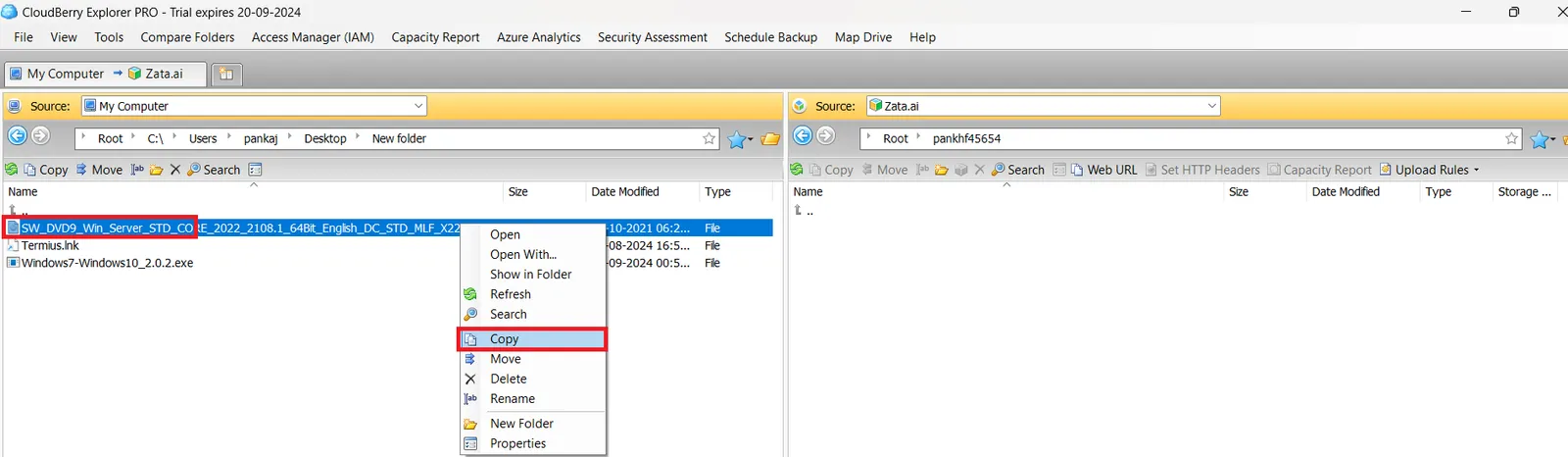Click the open folder icon beside left address bar
The image size is (1568, 457).
pos(770,139)
